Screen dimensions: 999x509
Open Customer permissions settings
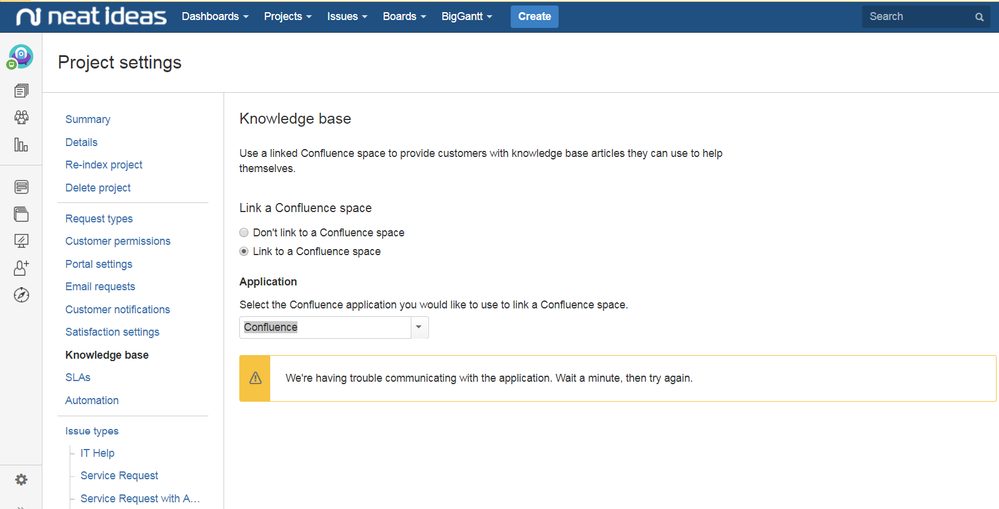pos(118,241)
